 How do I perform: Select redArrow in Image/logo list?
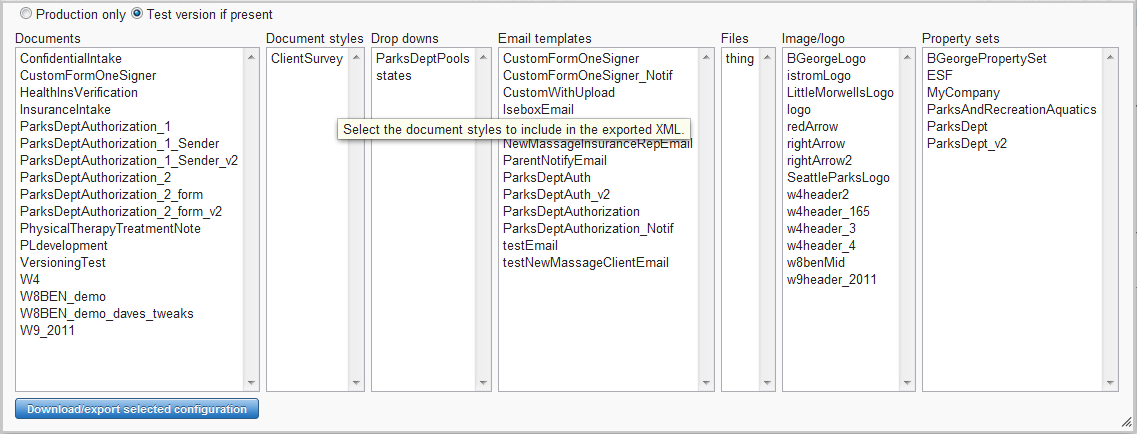pos(812,127)
